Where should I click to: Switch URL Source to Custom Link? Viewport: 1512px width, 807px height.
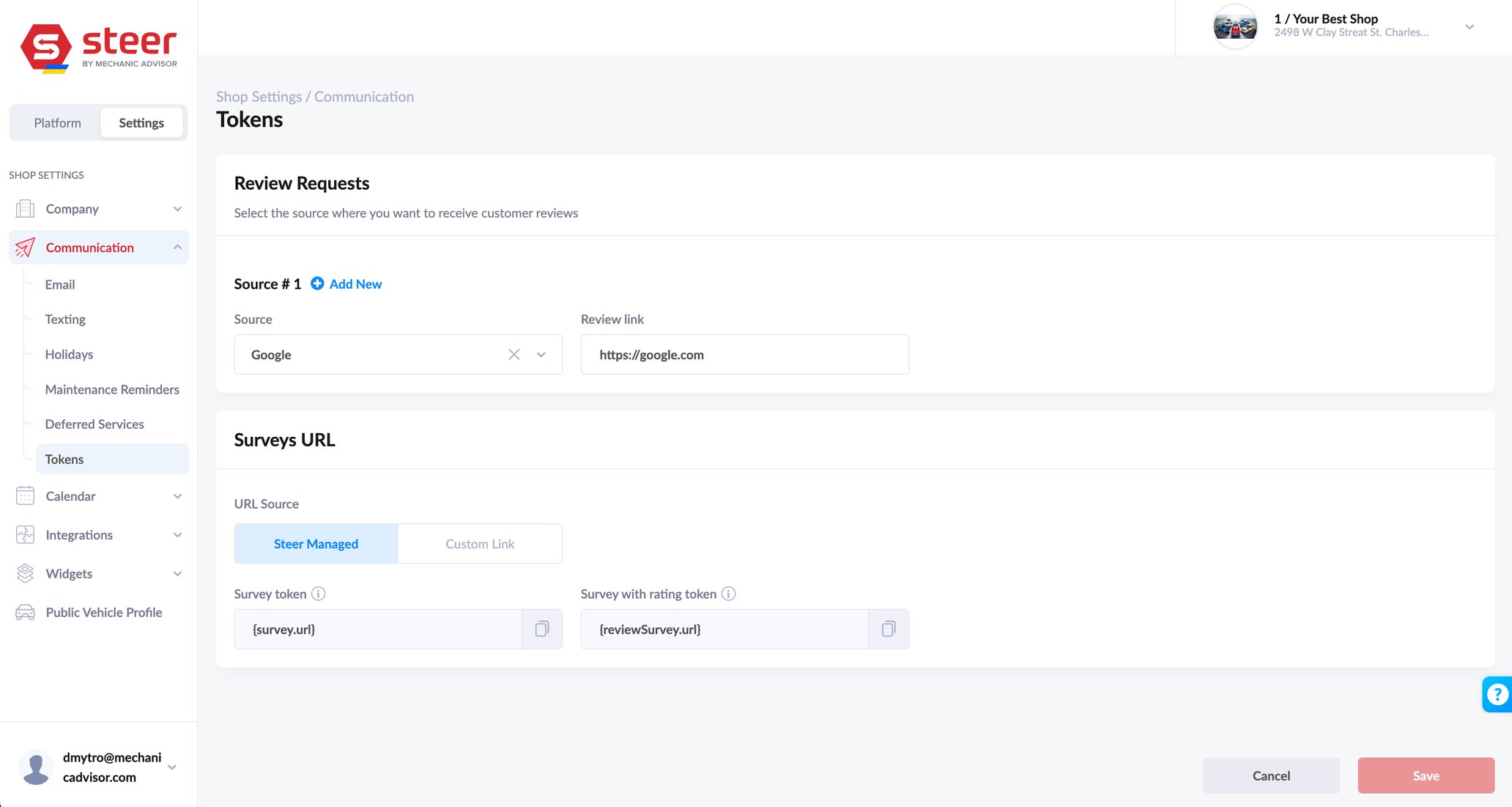pyautogui.click(x=479, y=543)
